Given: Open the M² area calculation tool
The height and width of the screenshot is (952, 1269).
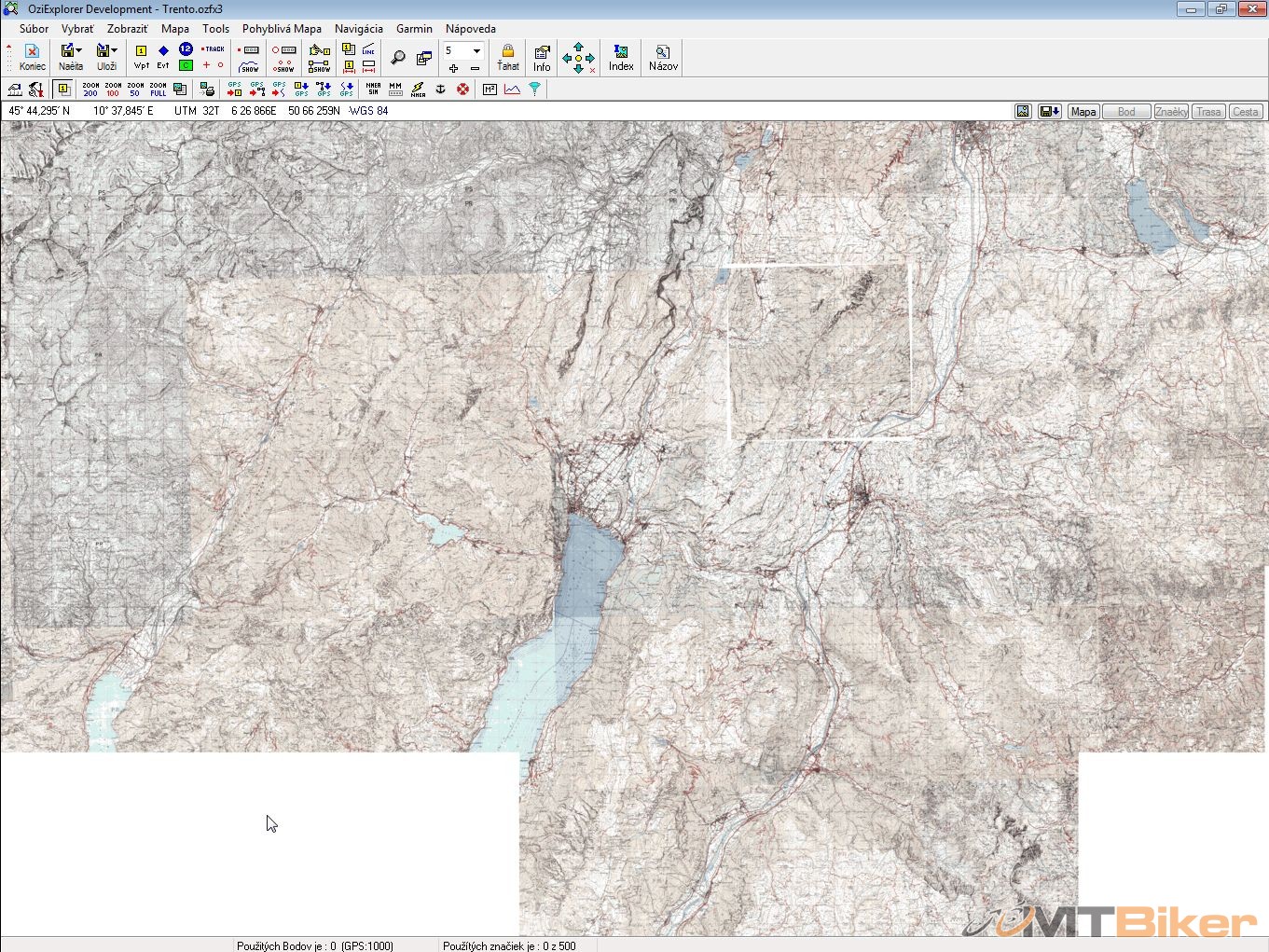Looking at the screenshot, I should (x=490, y=90).
